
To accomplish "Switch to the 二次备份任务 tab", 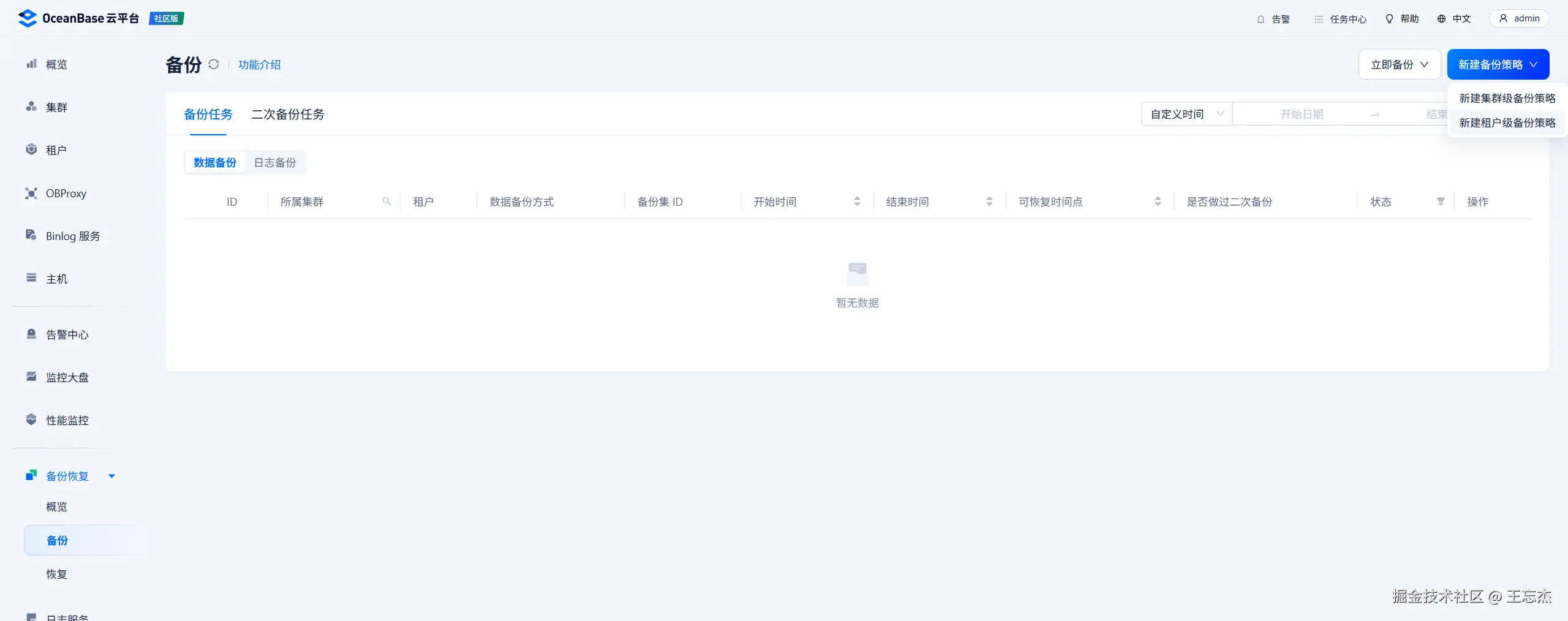I will pos(288,114).
